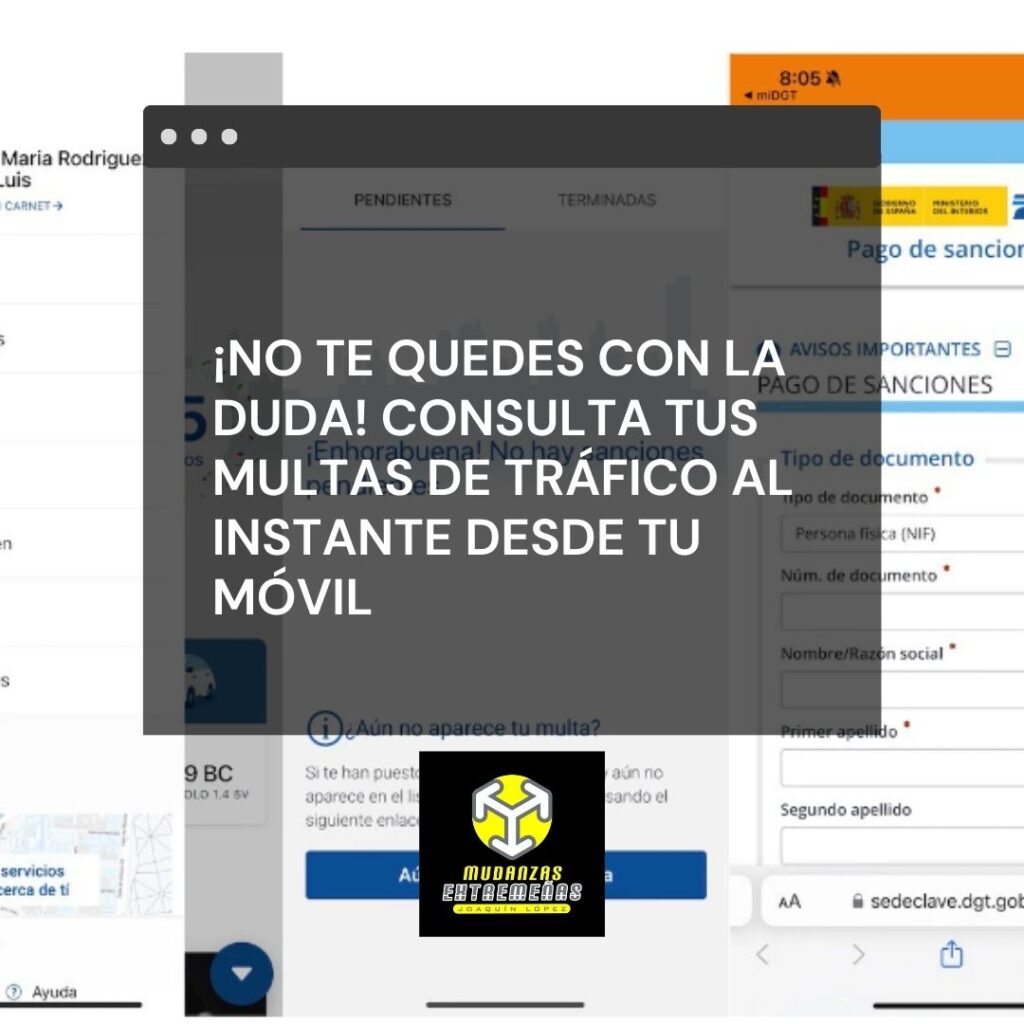Viewport: 1024px width, 1024px height.
Task: Switch to the PENDIENTES tab
Action: (402, 200)
